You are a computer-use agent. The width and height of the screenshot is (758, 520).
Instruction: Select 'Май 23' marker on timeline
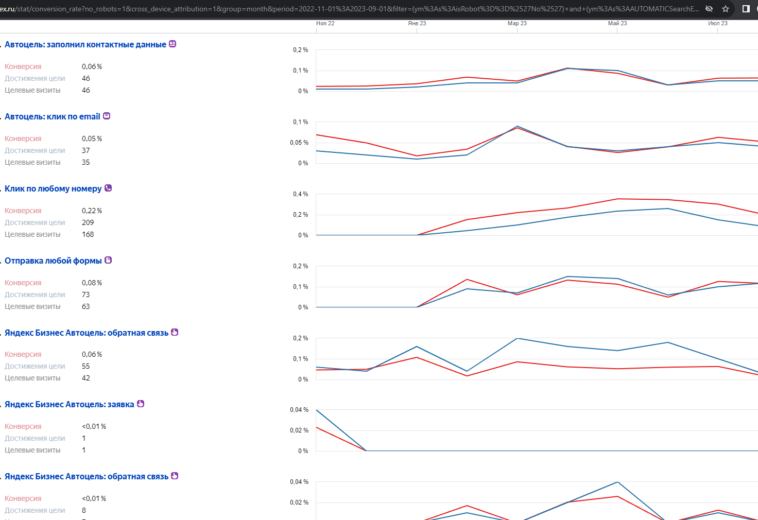pyautogui.click(x=617, y=23)
